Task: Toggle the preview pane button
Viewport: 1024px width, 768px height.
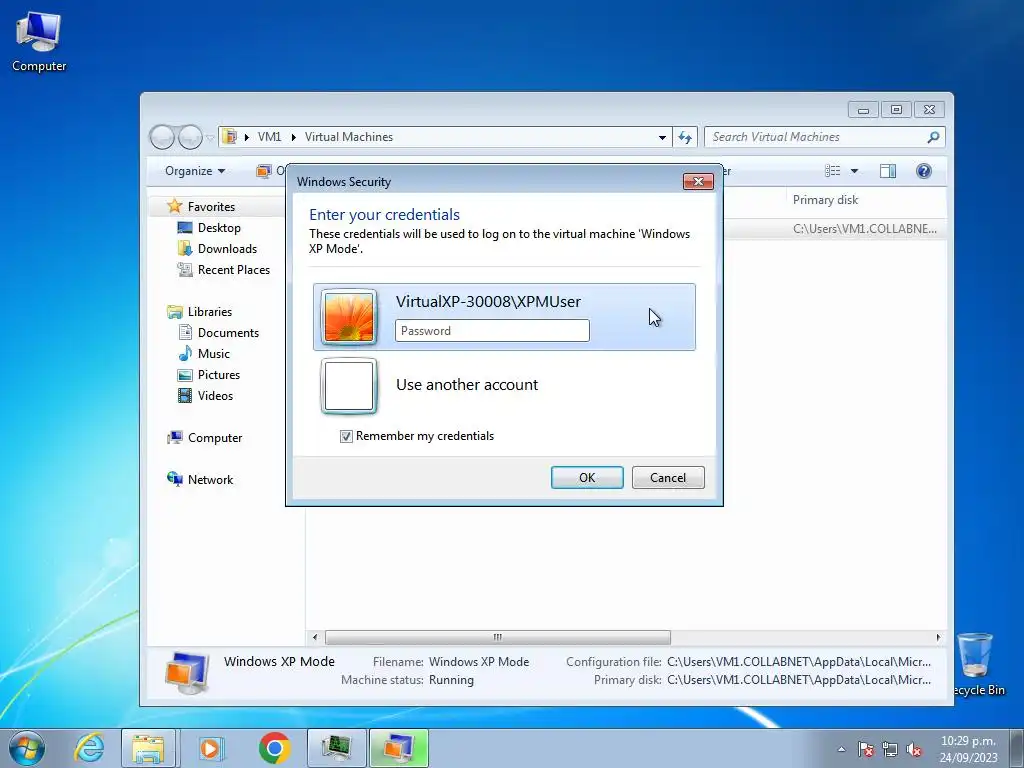Action: point(888,171)
